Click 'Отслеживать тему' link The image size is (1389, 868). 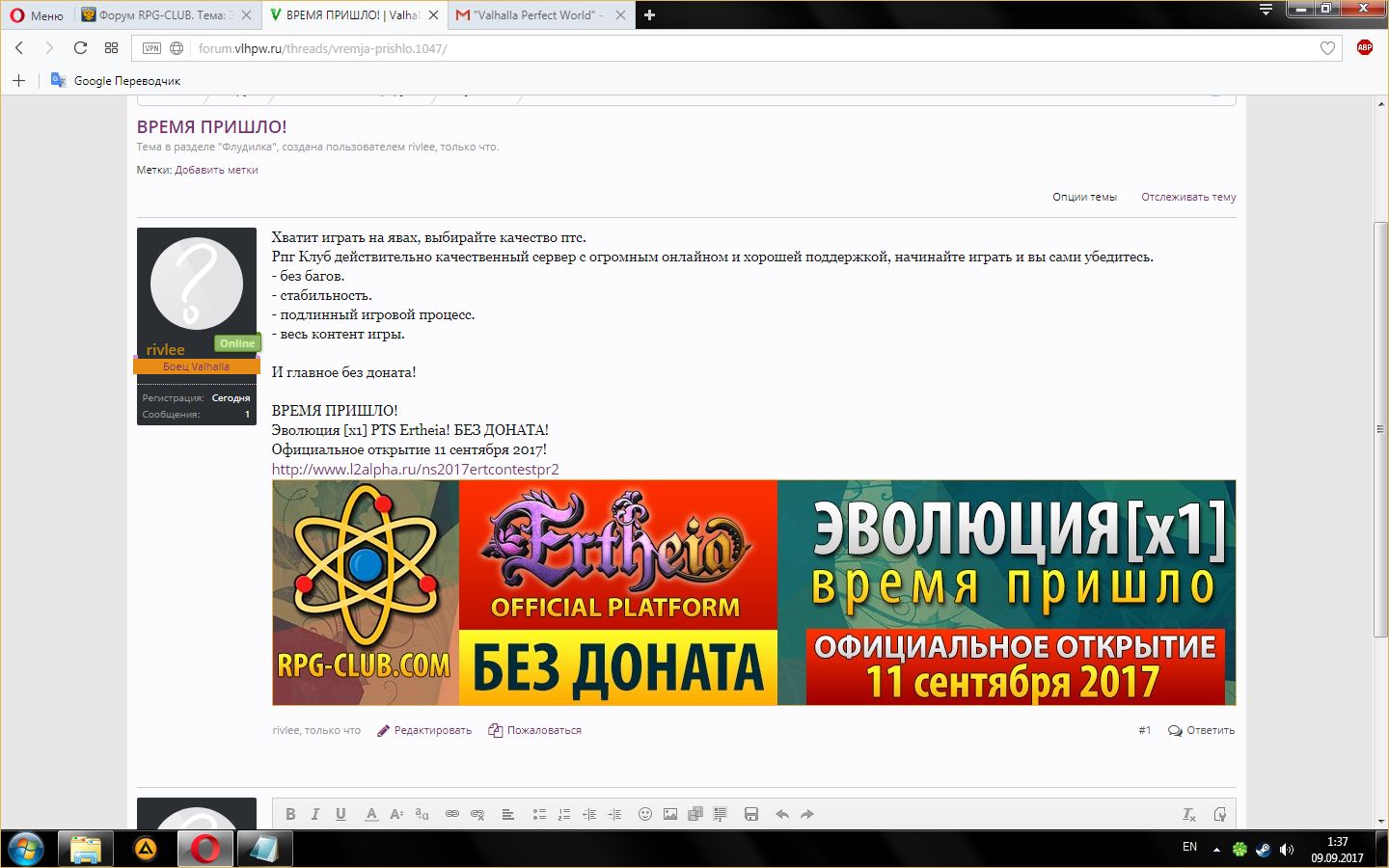(x=1188, y=197)
